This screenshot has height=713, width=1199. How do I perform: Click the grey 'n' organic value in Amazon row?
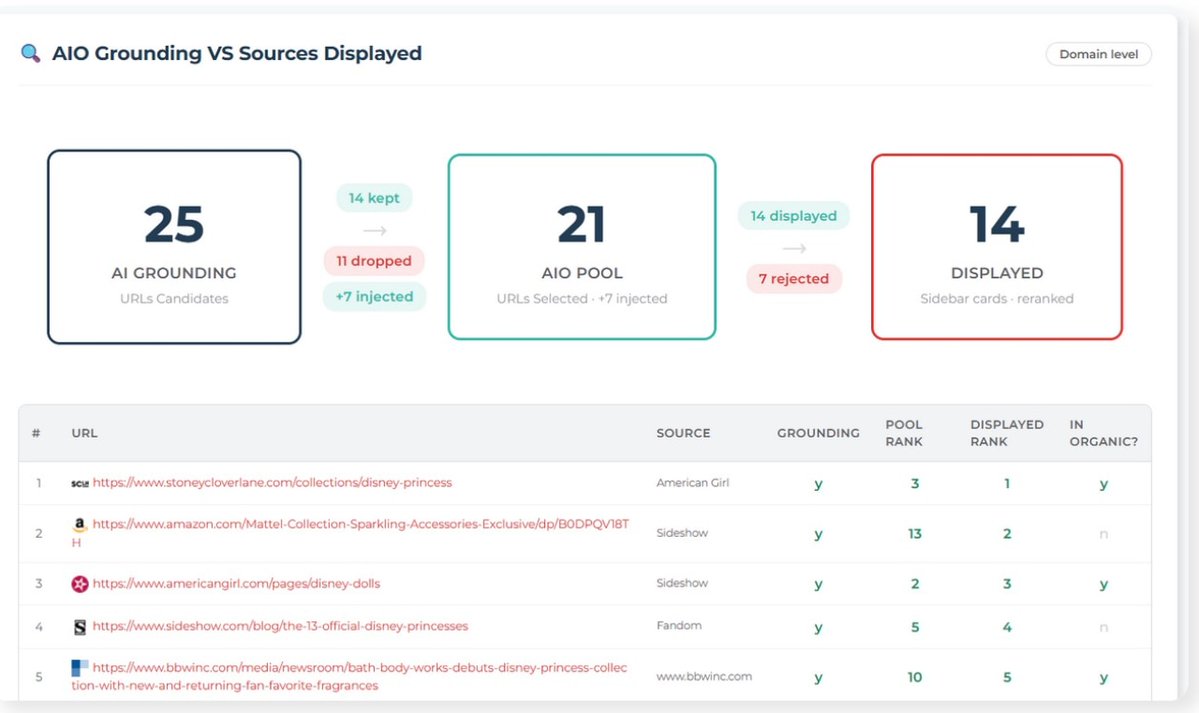[1103, 535]
